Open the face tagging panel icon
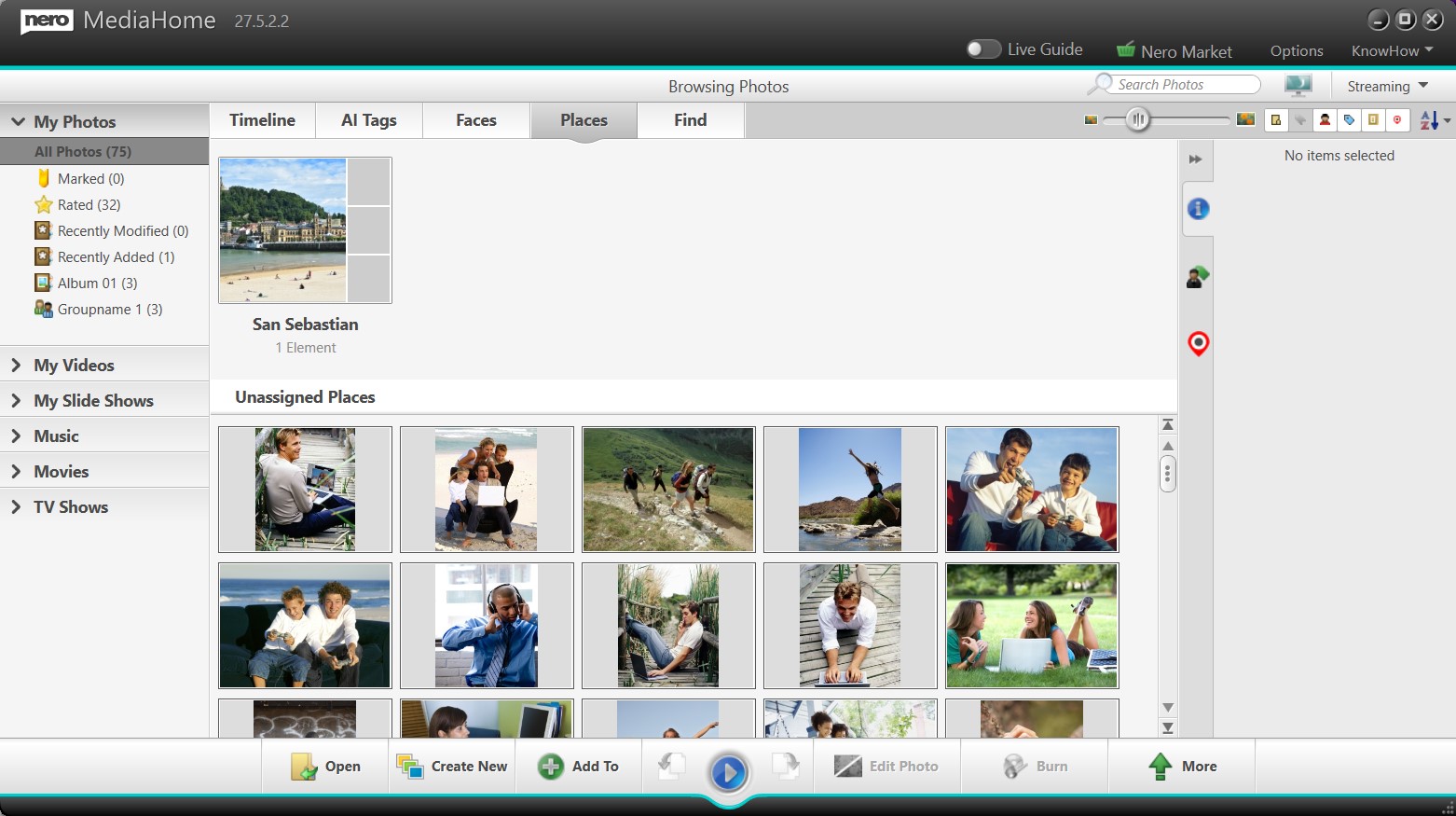The width and height of the screenshot is (1456, 816). click(1198, 276)
